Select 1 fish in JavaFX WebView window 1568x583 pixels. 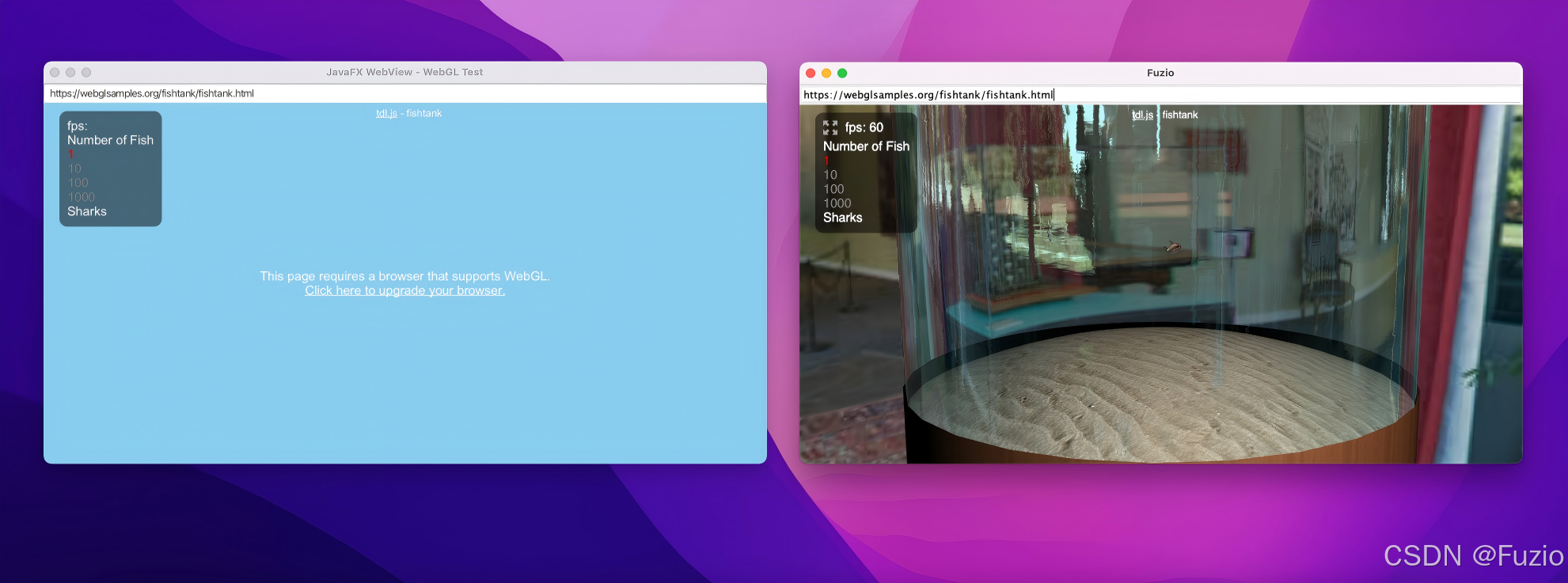pyautogui.click(x=70, y=154)
